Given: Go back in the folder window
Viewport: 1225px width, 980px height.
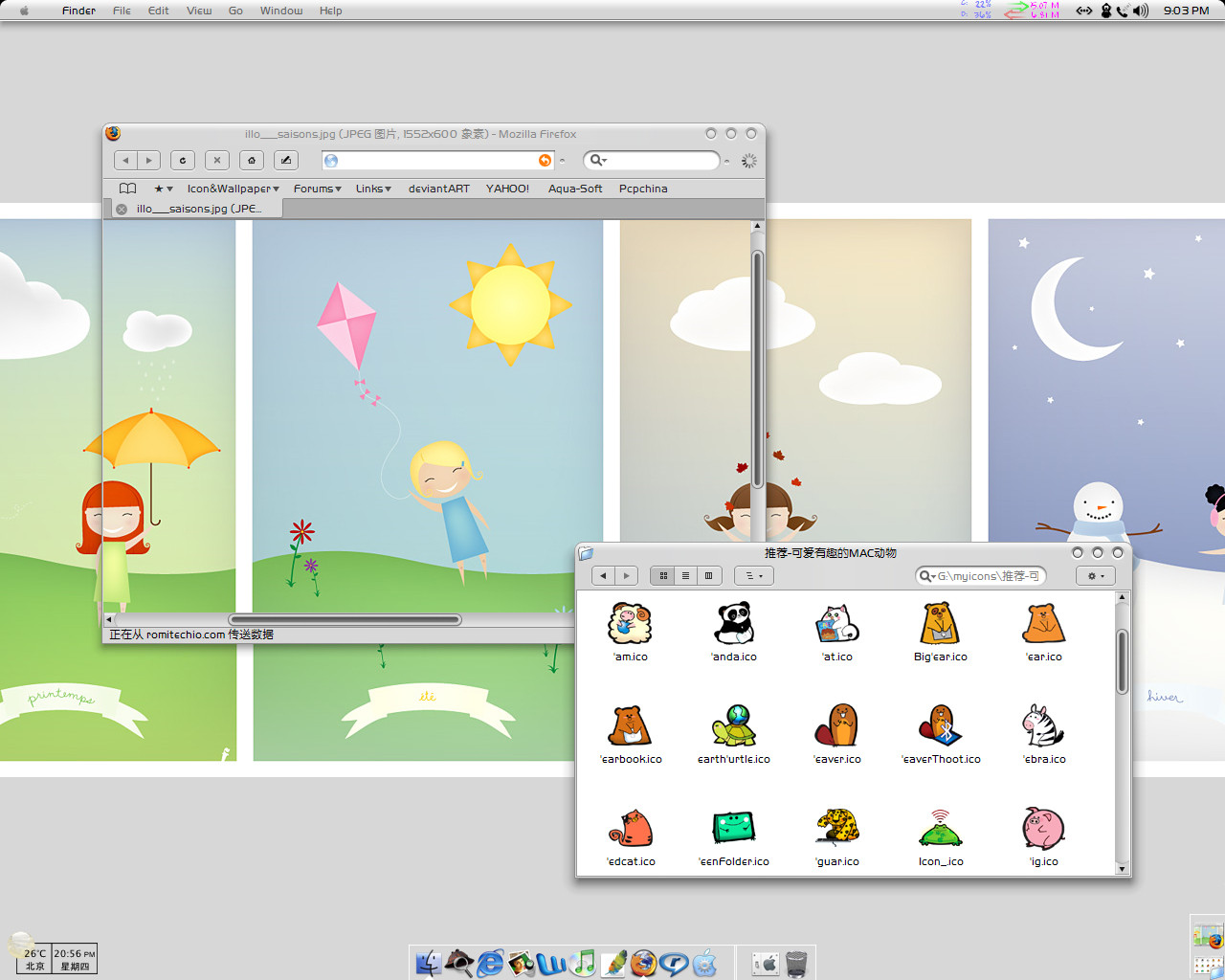Looking at the screenshot, I should pos(603,576).
